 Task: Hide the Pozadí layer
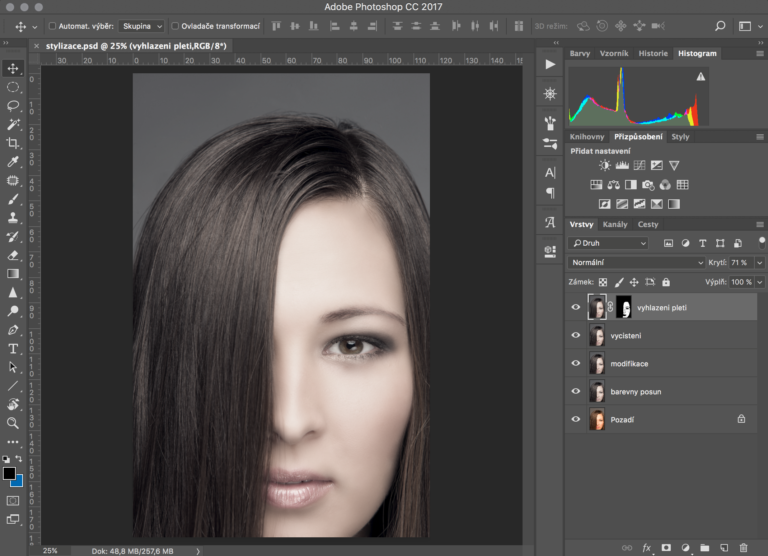pos(575,420)
